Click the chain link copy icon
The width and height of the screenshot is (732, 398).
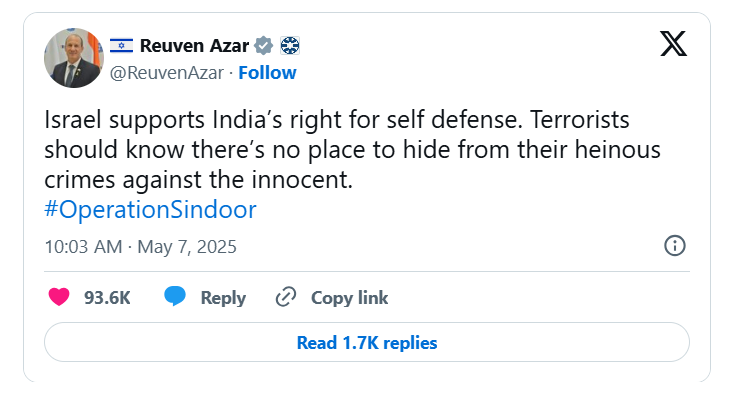[286, 297]
